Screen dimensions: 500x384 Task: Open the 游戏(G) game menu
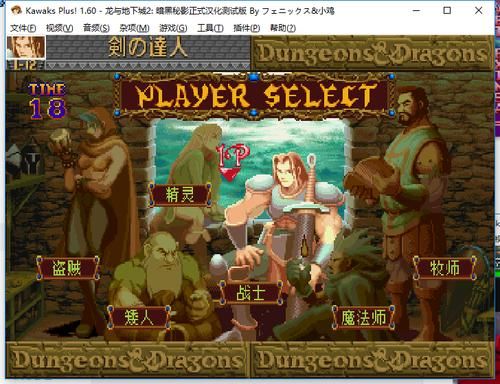point(173,28)
